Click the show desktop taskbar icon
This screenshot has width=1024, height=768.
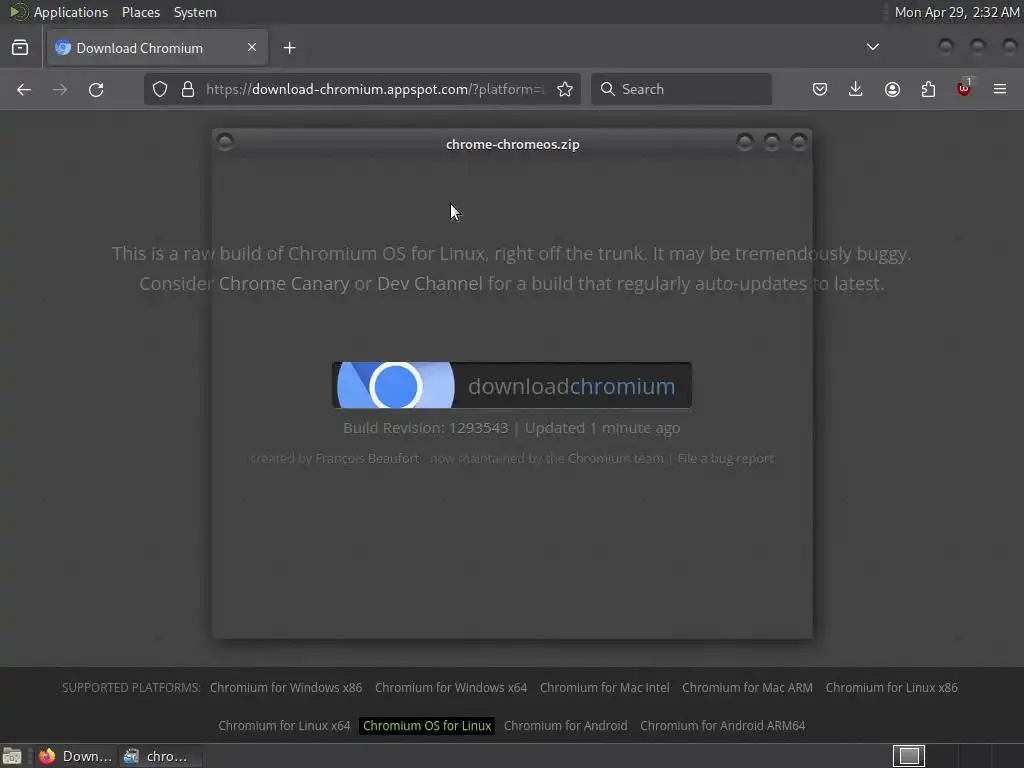[12, 756]
